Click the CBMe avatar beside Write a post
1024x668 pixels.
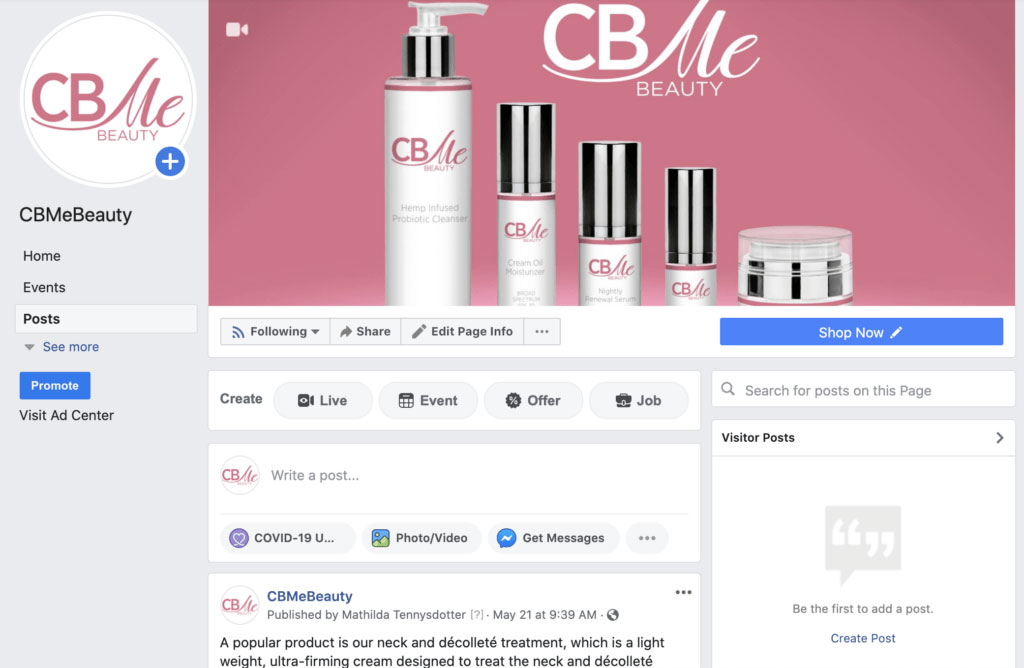click(x=240, y=475)
